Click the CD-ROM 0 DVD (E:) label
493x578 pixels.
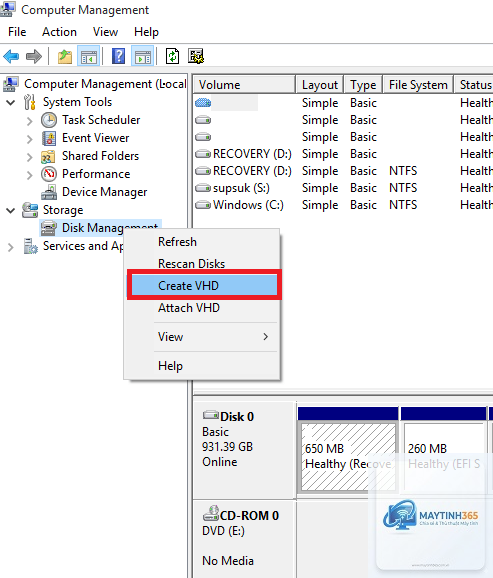point(244,539)
